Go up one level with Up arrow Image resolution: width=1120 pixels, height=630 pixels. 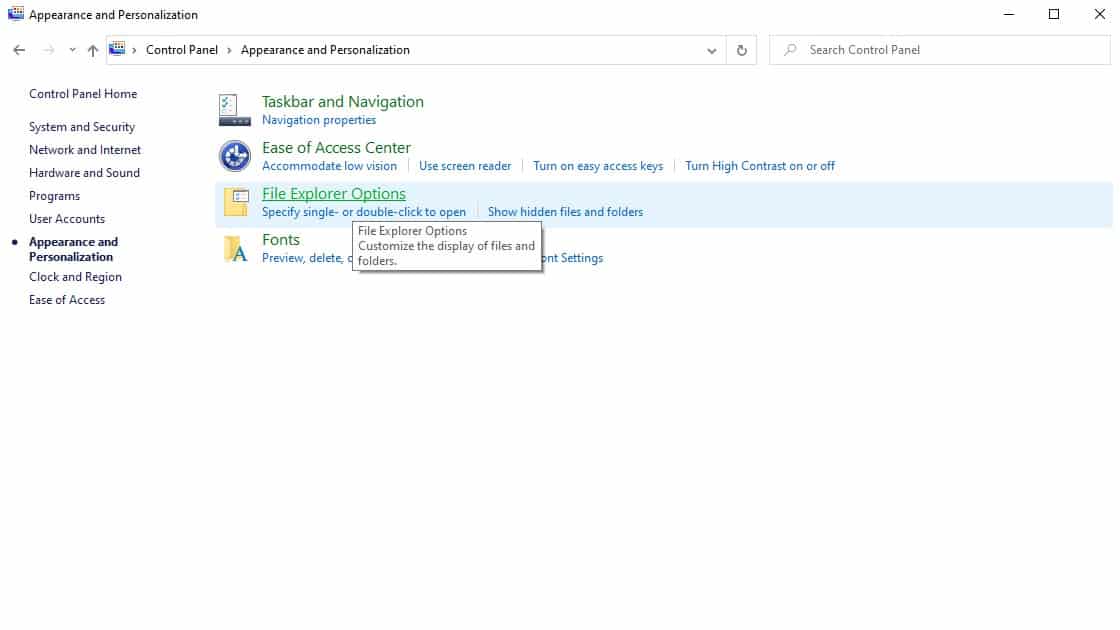click(93, 50)
